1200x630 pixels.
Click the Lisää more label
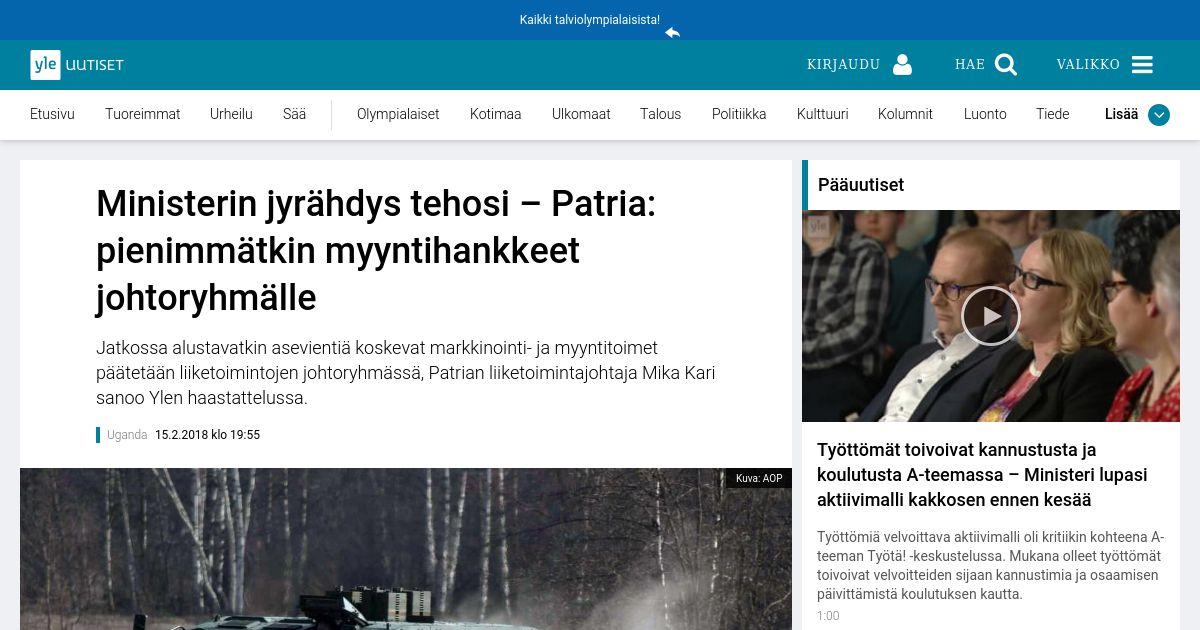pyautogui.click(x=1121, y=114)
